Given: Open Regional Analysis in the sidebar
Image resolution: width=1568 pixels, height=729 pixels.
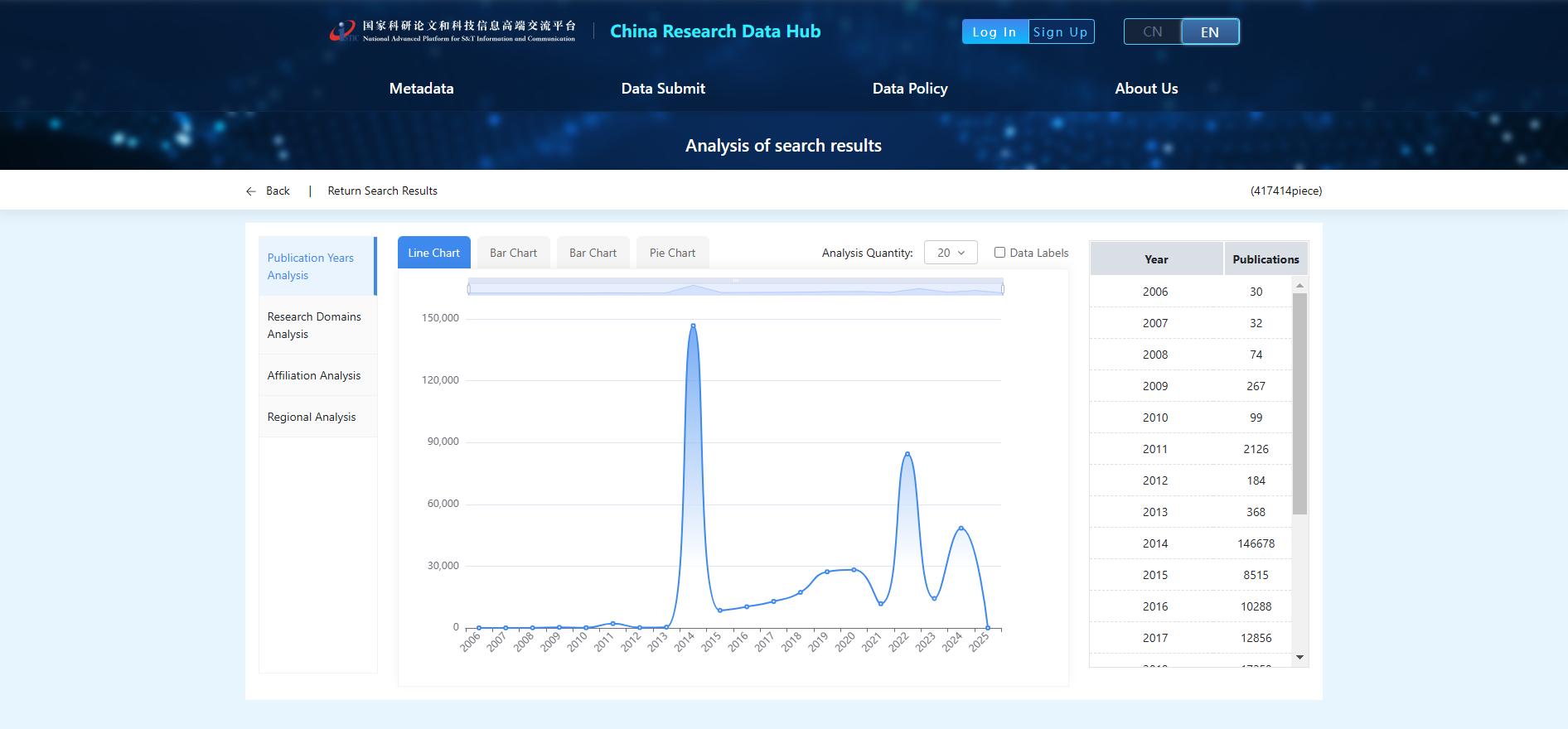Looking at the screenshot, I should click(x=312, y=417).
